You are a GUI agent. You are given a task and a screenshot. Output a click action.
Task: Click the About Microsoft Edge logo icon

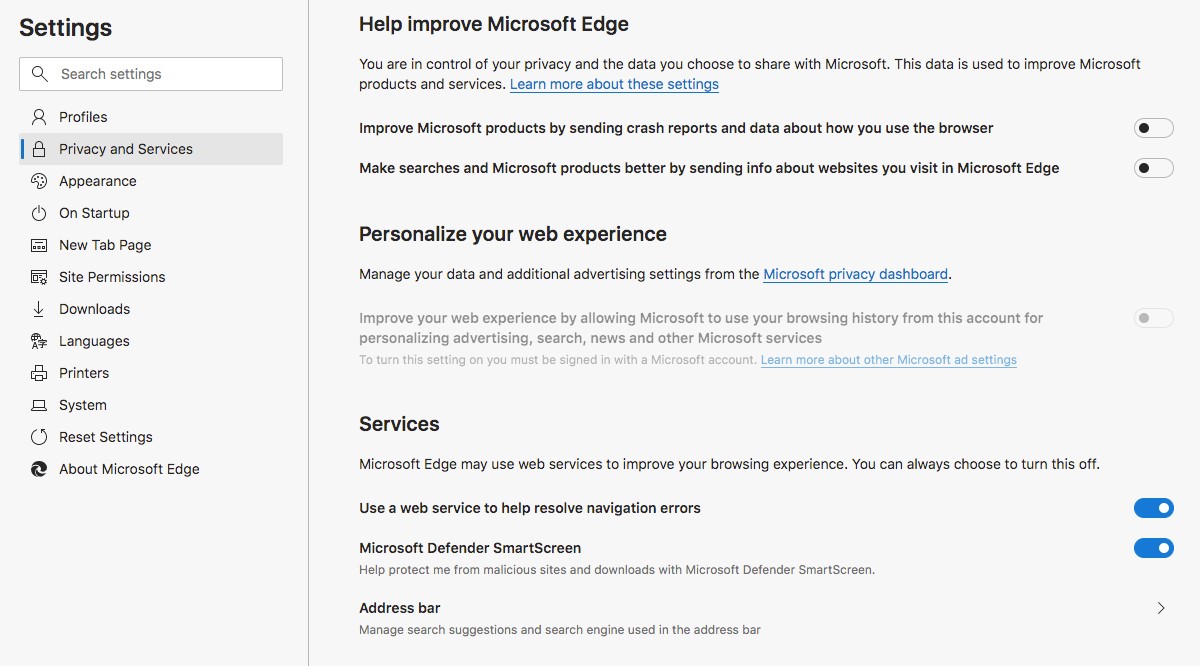coord(38,468)
